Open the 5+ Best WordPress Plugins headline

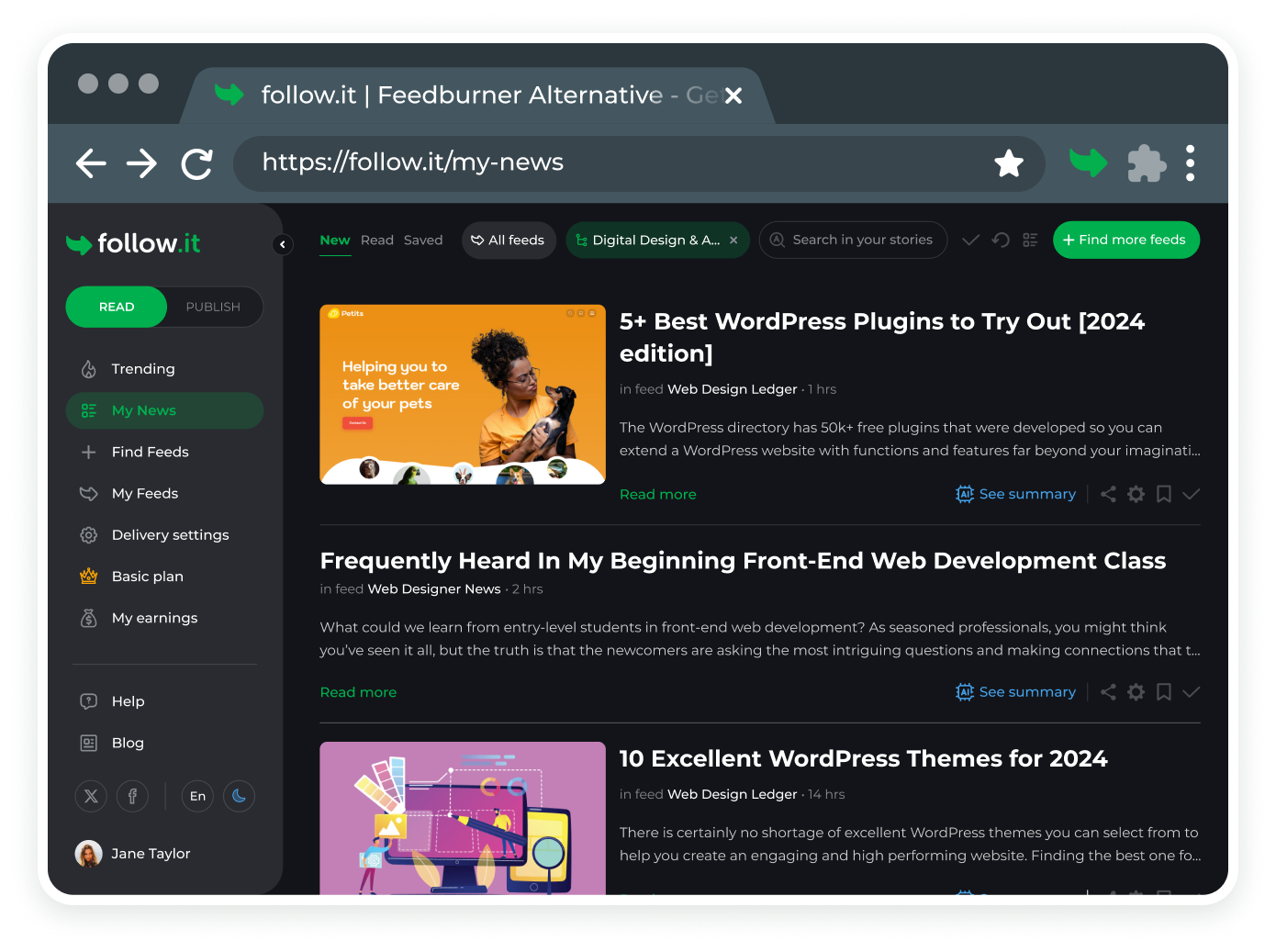[x=882, y=337]
